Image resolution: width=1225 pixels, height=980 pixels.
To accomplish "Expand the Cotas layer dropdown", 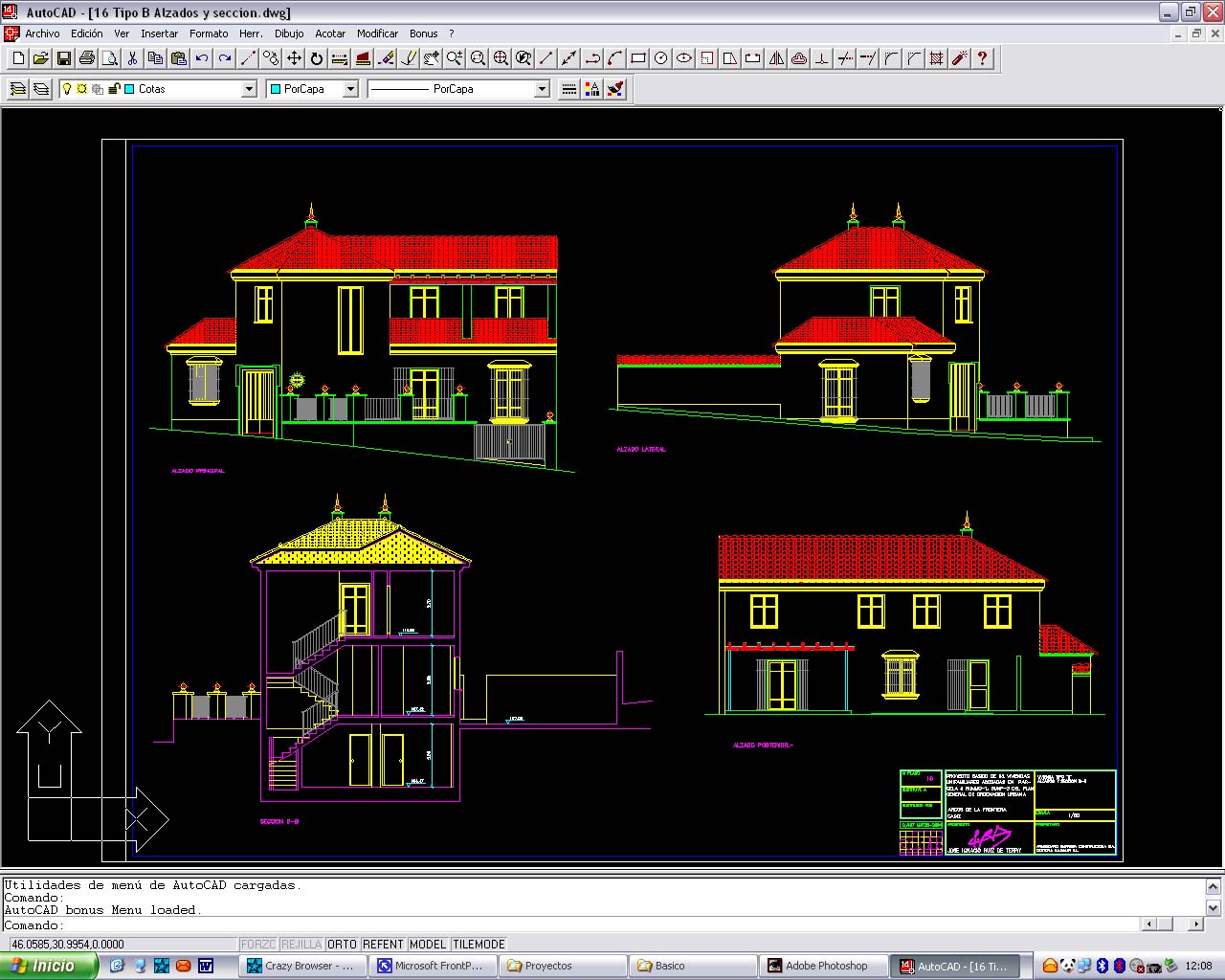I will pos(249,89).
